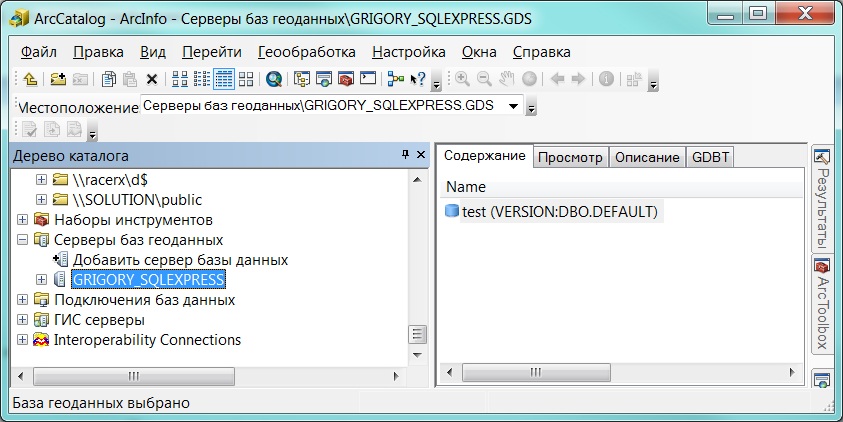The image size is (843, 422).
Task: Open the Search window icon
Action: tap(274, 80)
